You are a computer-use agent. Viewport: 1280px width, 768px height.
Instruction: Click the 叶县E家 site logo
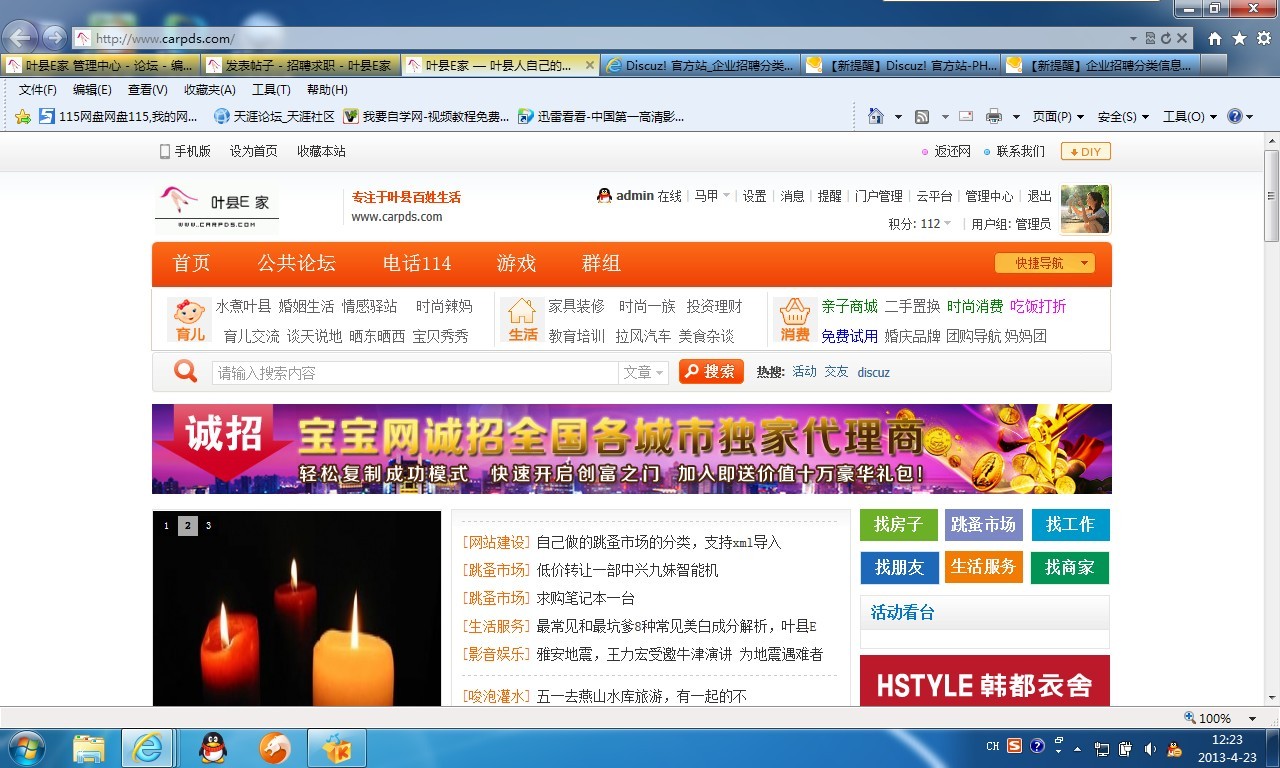click(x=217, y=209)
